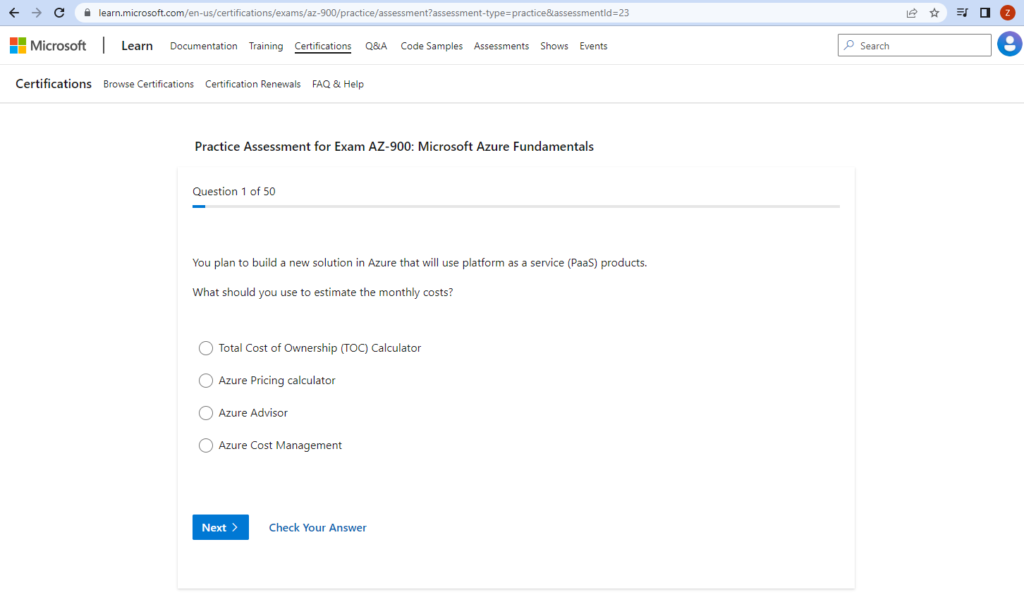
Task: Click the Microsoft logo
Action: pos(48,45)
